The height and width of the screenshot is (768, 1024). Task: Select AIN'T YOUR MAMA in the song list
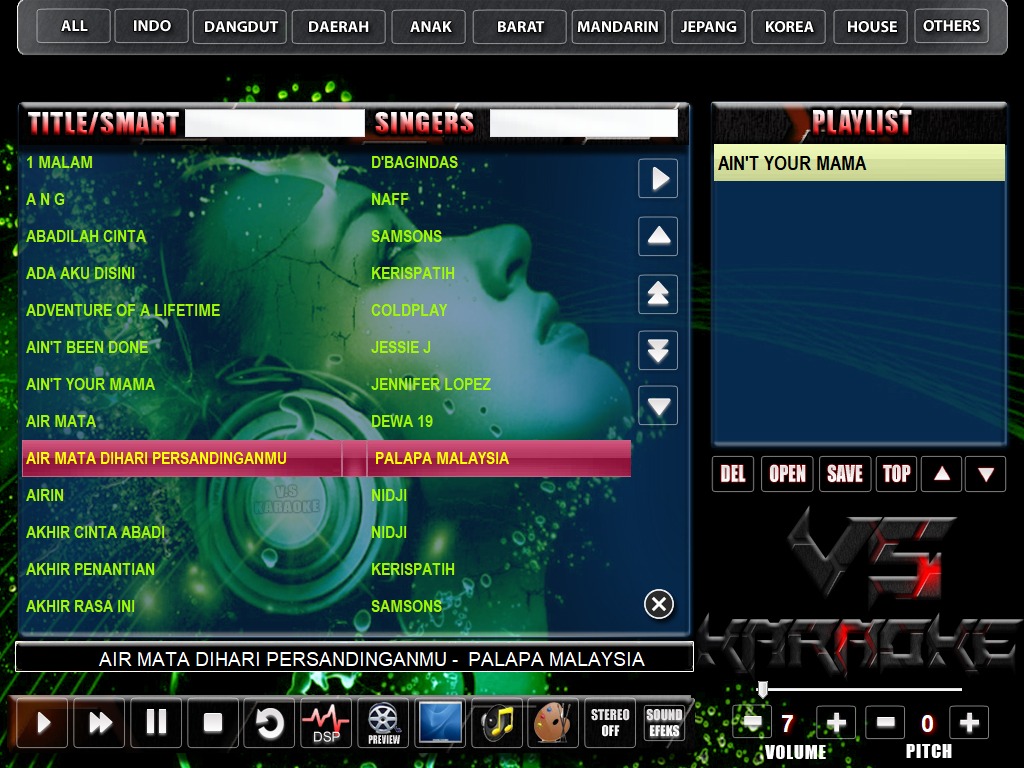pyautogui.click(x=91, y=384)
